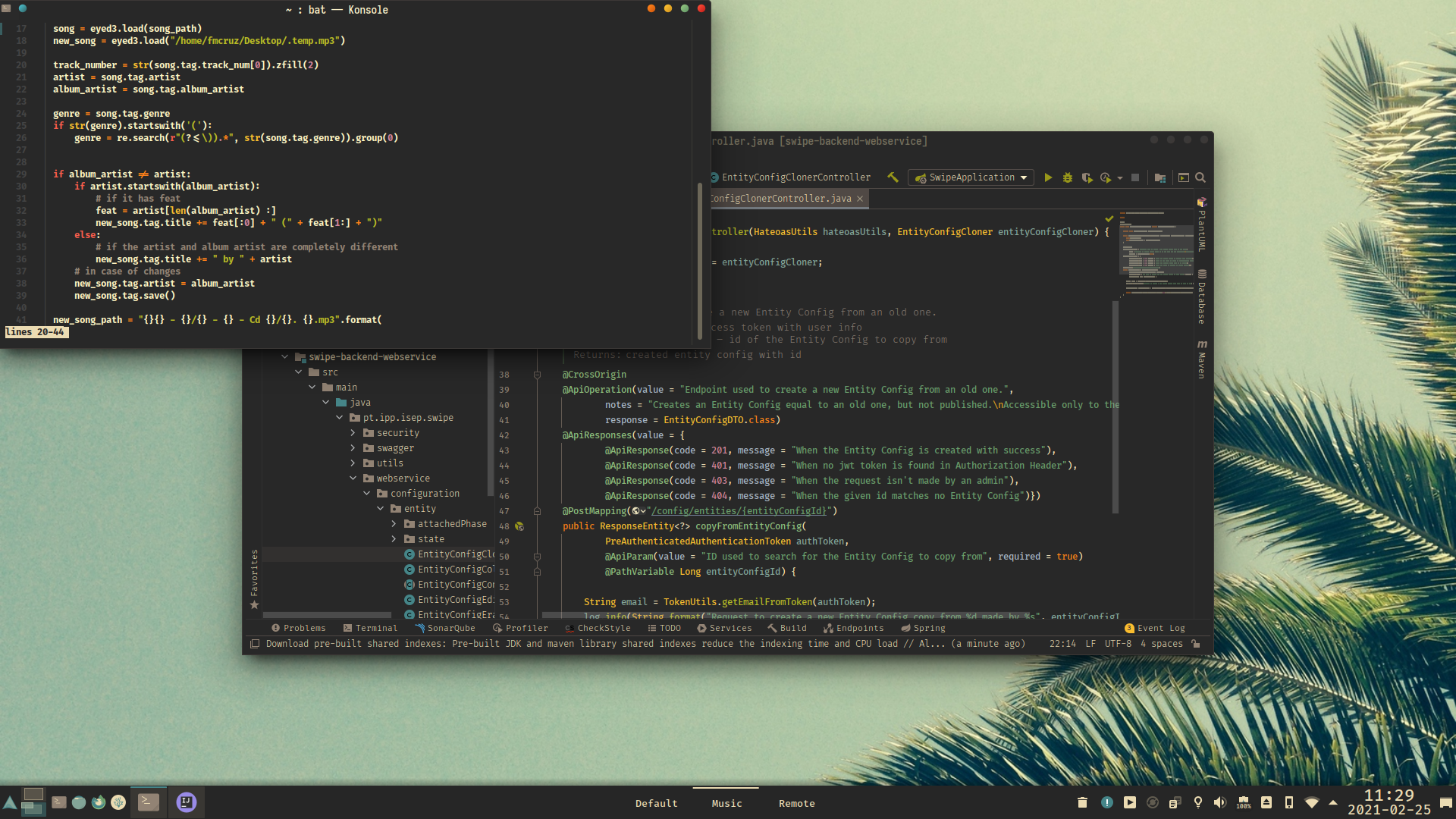
Task: Toggle the volume icon in system tray
Action: 1219,802
